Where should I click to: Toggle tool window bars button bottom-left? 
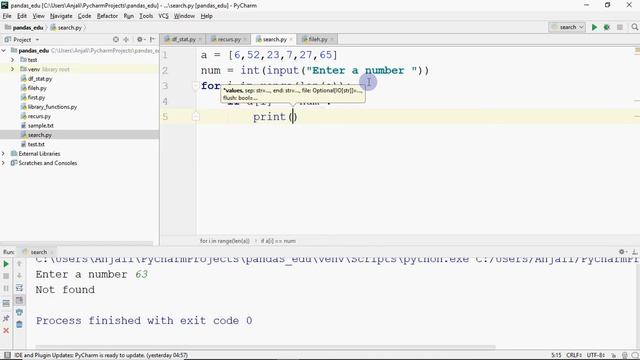point(7,355)
